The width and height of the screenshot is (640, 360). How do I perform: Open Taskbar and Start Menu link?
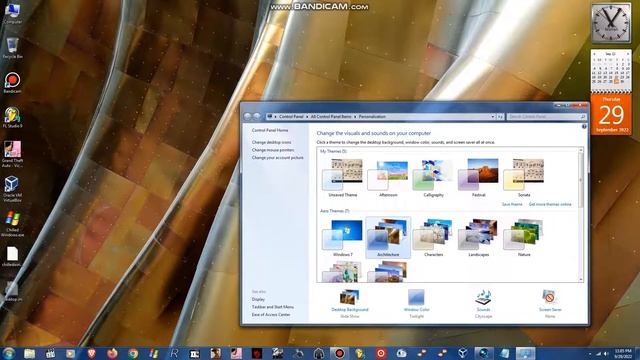273,307
